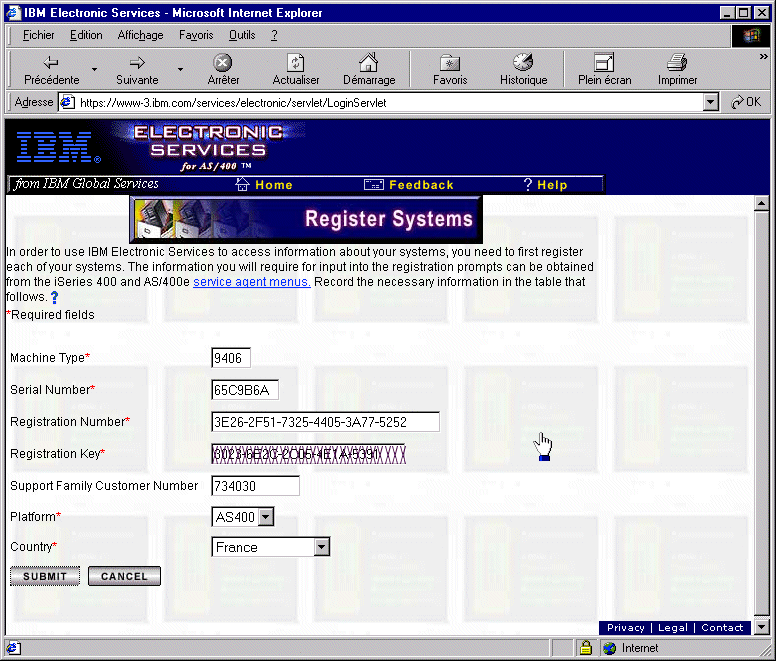
Task: Click the 'Required fields' text
Action: point(52,315)
